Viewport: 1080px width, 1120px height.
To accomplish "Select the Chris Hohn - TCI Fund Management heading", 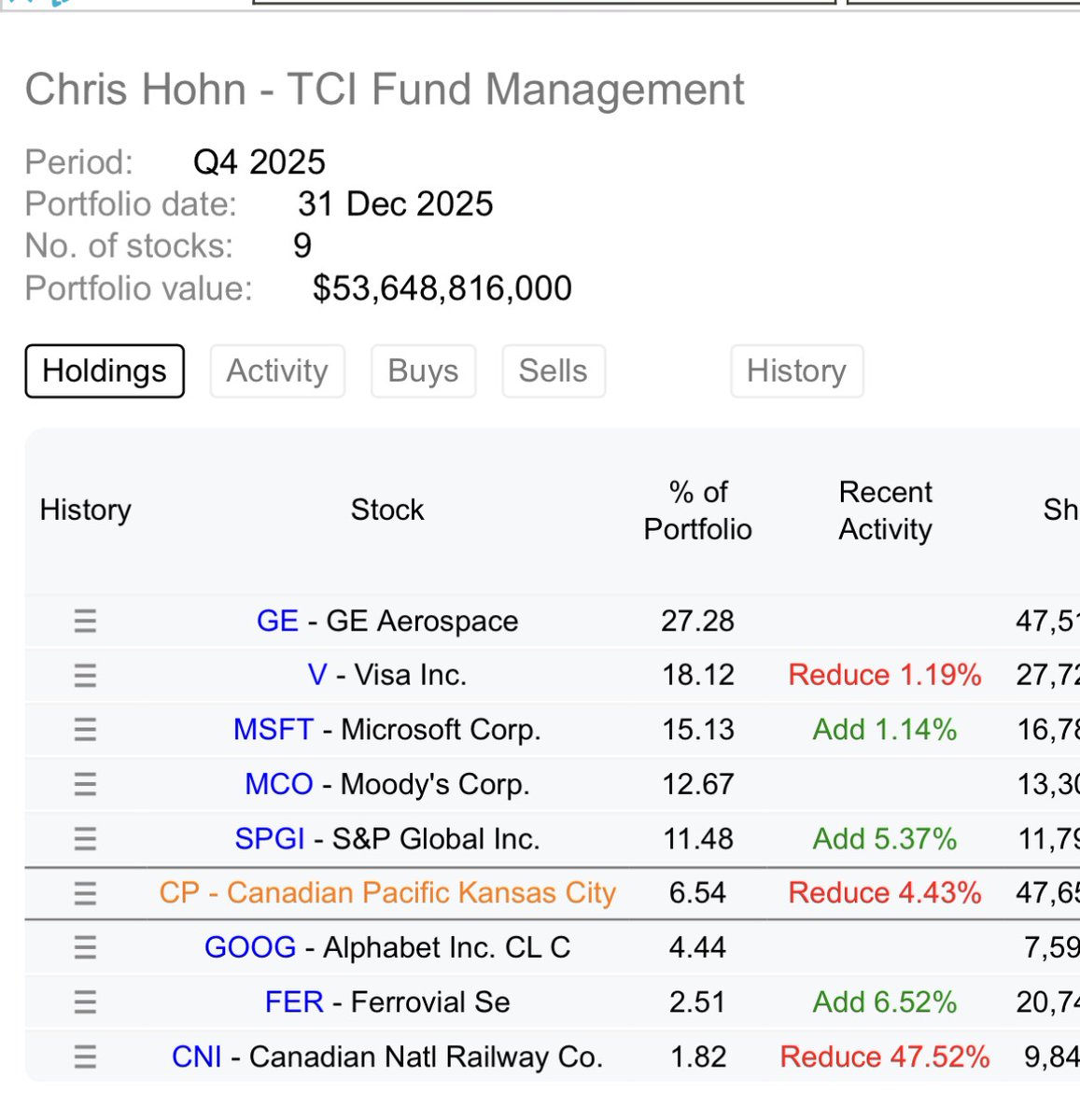I will pyautogui.click(x=385, y=90).
